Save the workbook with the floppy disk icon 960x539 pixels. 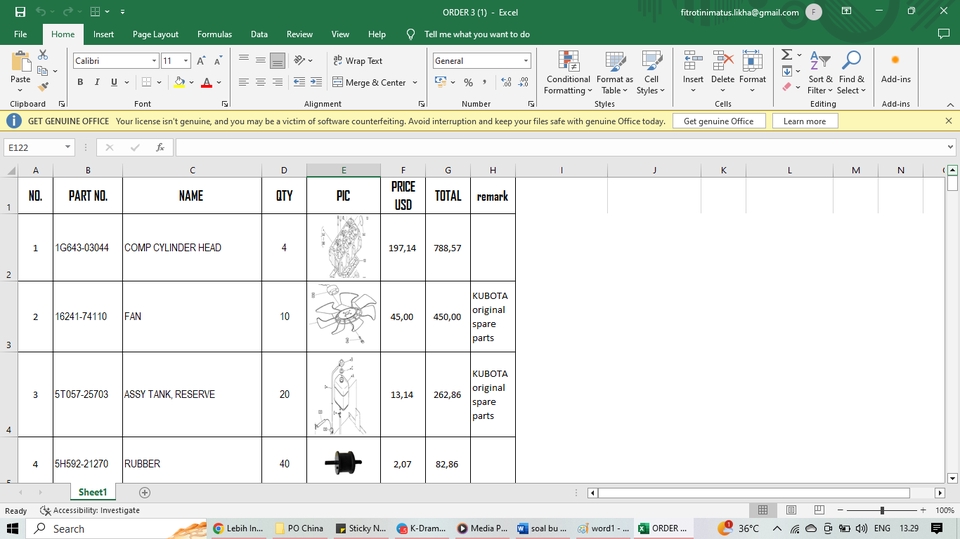(20, 12)
